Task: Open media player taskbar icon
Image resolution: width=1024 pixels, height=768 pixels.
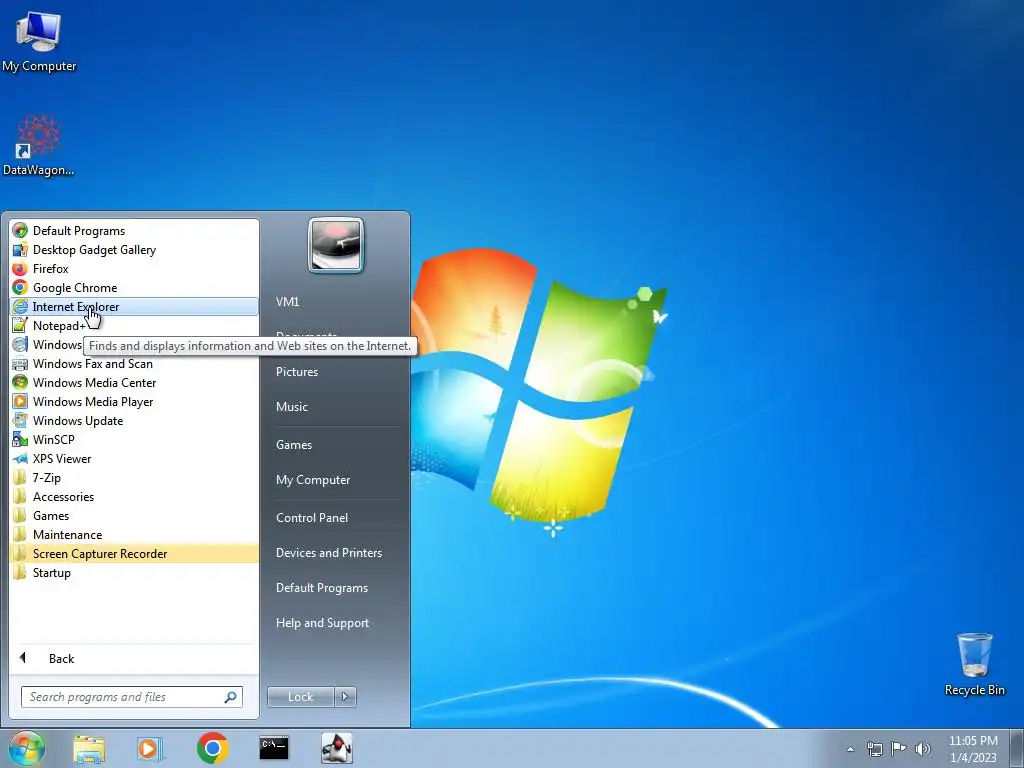Action: click(150, 748)
